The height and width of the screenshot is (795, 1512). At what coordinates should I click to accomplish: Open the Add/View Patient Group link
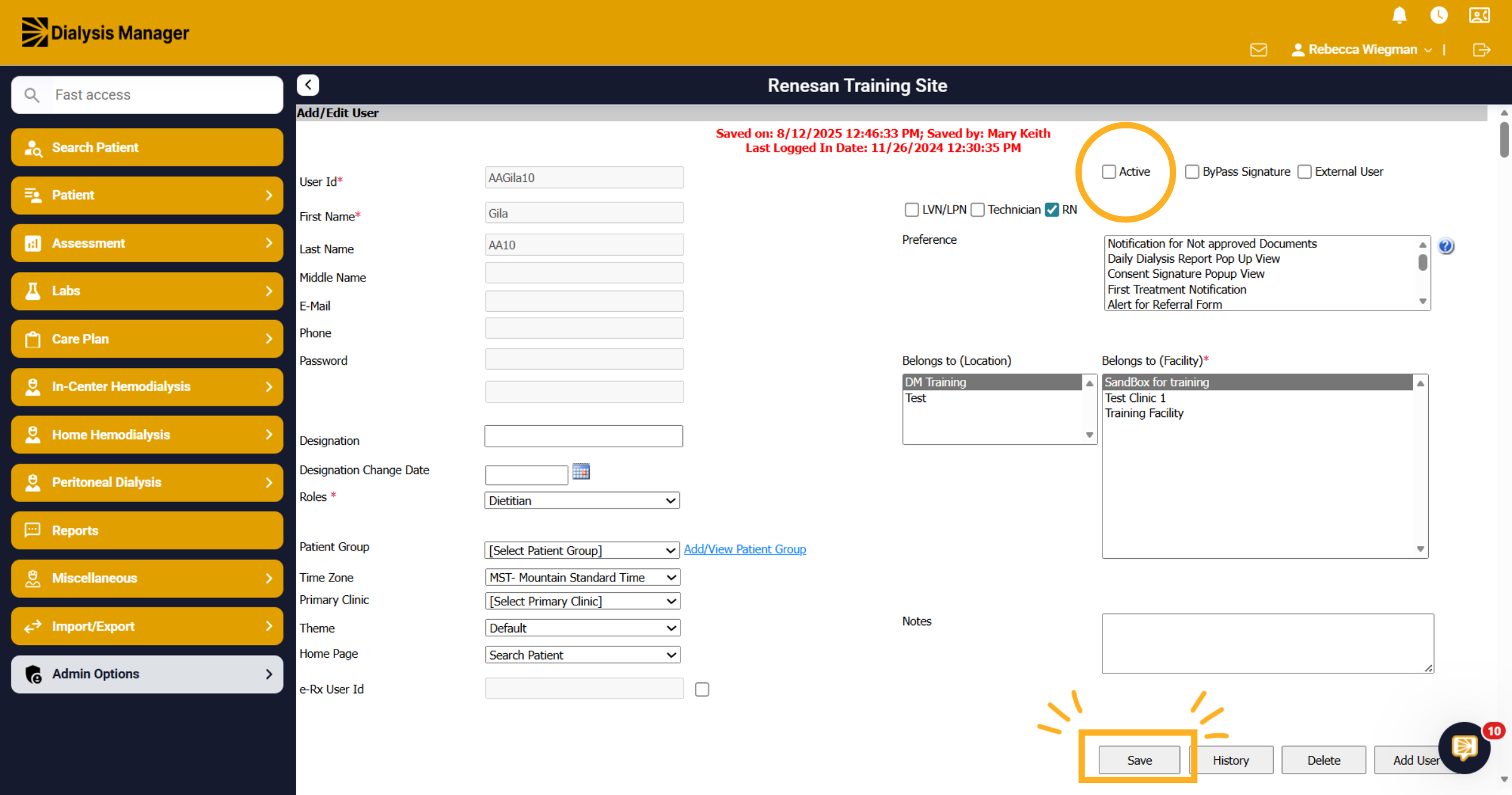pos(745,549)
